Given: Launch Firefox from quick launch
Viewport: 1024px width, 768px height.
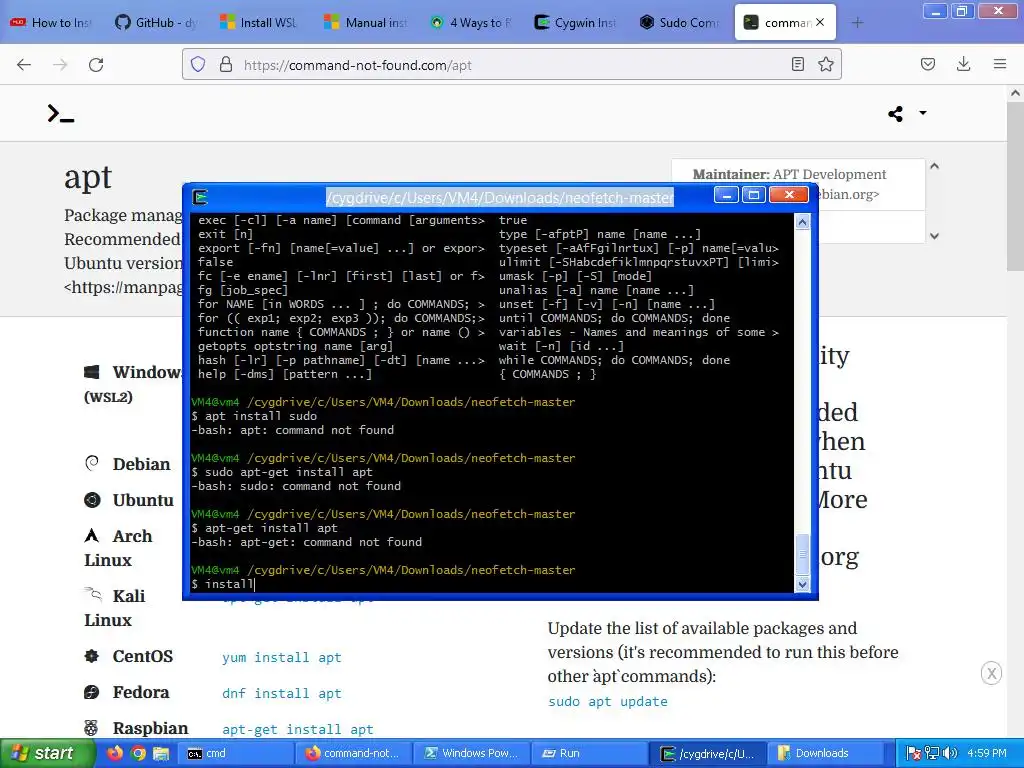Looking at the screenshot, I should point(114,754).
